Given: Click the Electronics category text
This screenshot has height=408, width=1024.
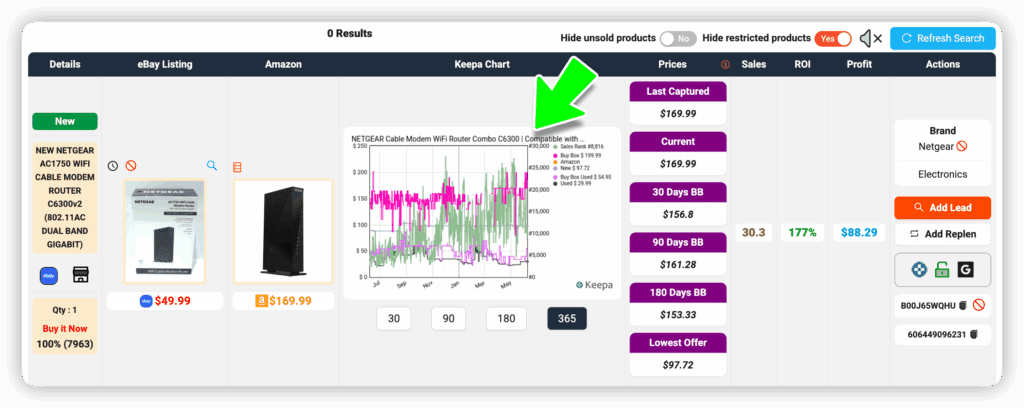Looking at the screenshot, I should 942,174.
